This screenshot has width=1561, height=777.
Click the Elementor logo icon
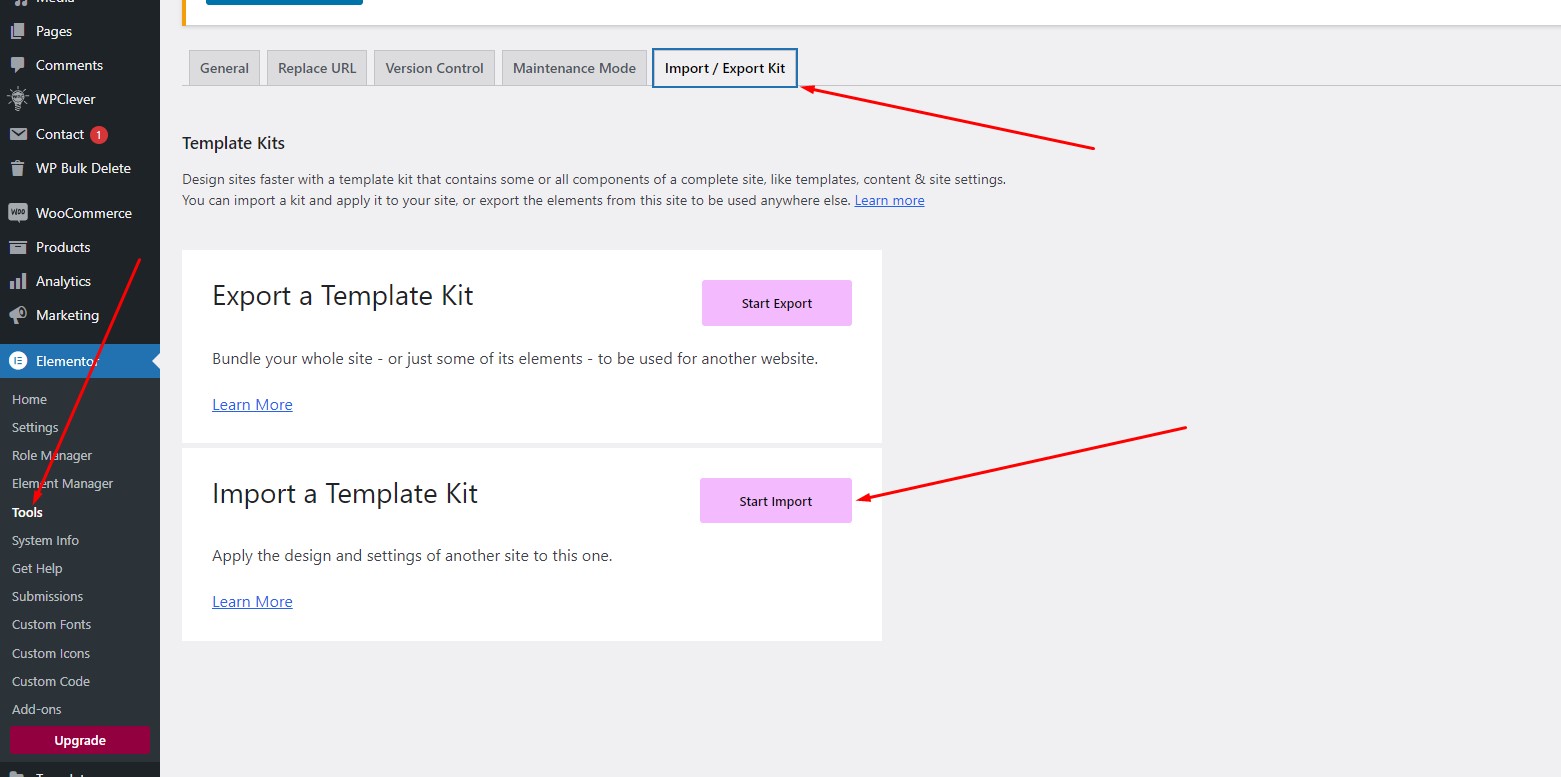pyautogui.click(x=18, y=361)
